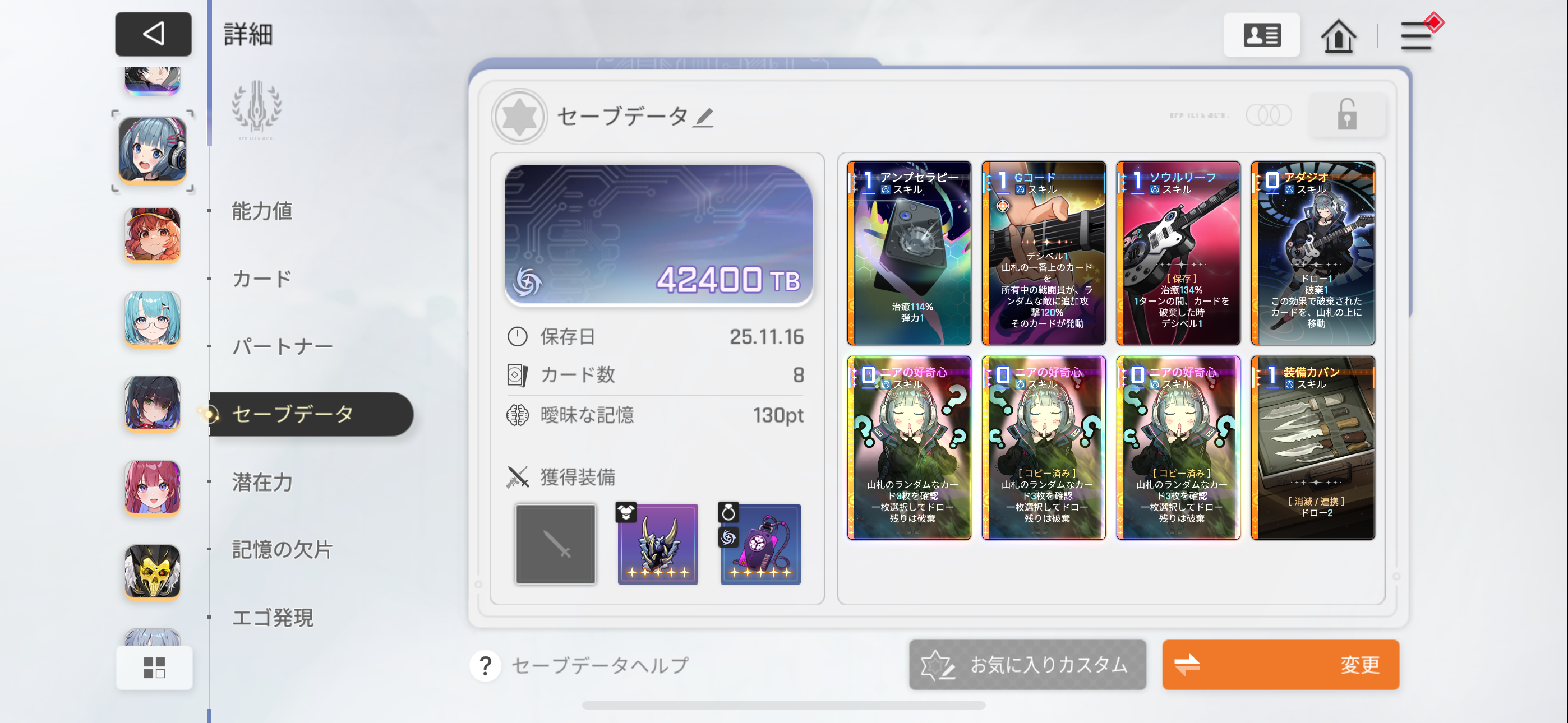Open the 能力値 menu item

pos(262,211)
